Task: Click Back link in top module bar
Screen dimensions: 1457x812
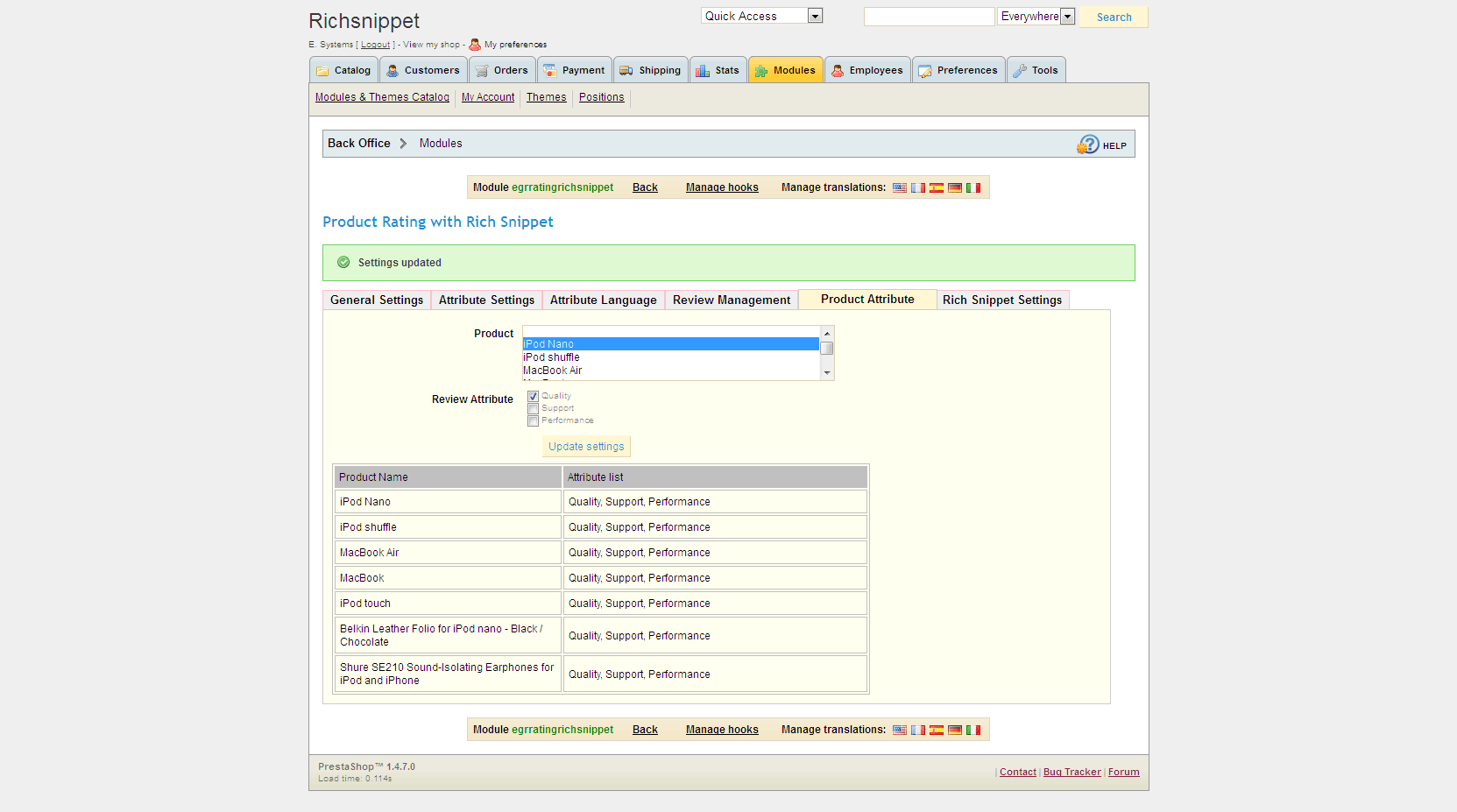Action: pyautogui.click(x=645, y=187)
